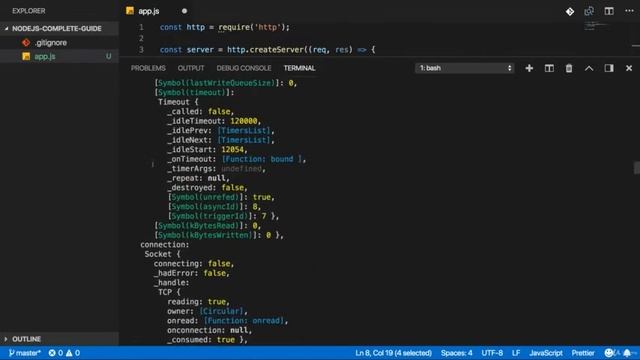
Task: Click the owner: [Circular] terminal line
Action: (x=207, y=311)
